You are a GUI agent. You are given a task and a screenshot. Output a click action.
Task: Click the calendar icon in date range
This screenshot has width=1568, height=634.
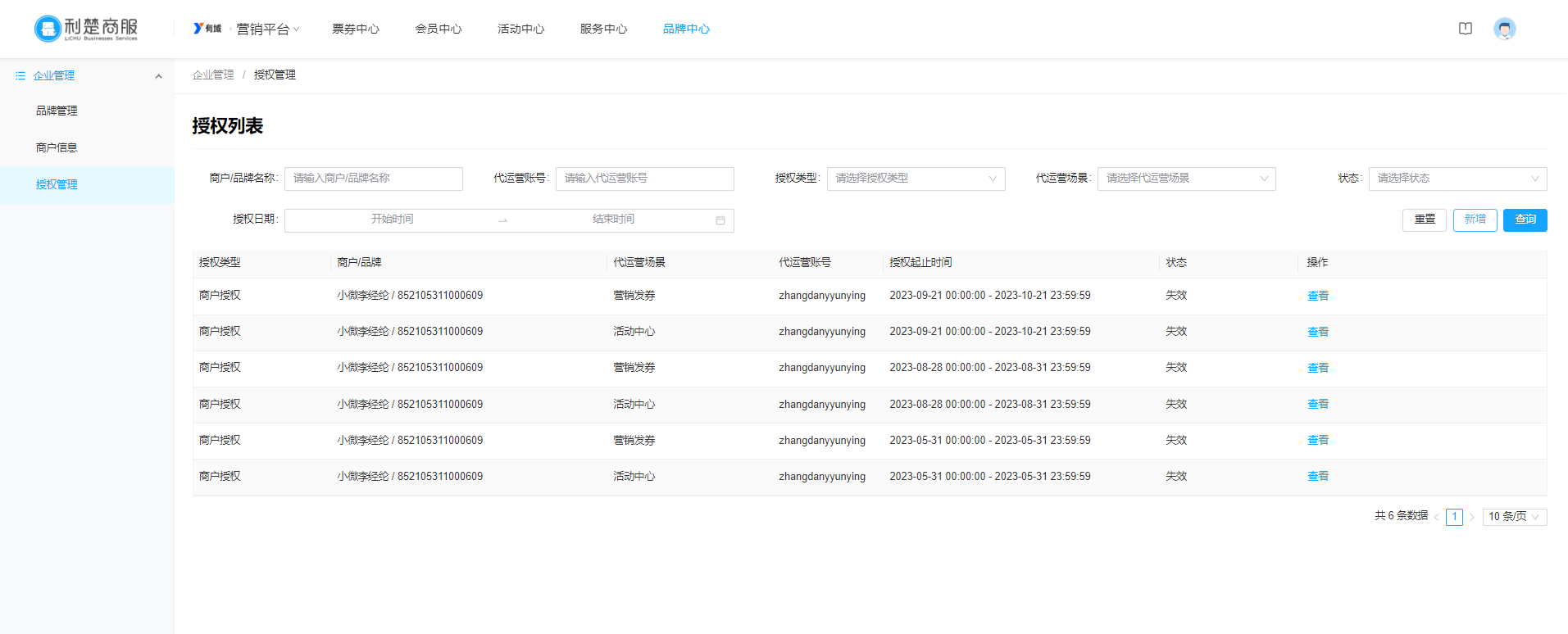[x=720, y=220]
